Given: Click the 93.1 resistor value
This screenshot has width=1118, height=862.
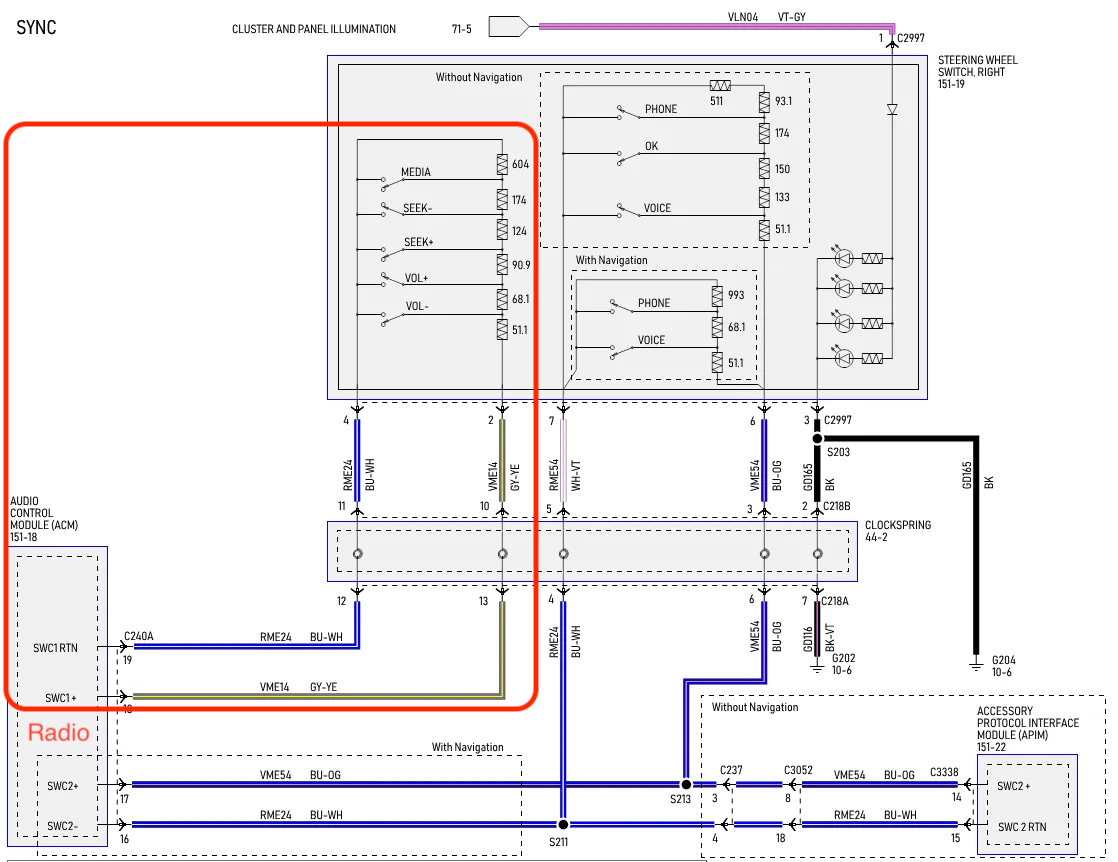Looking at the screenshot, I should click(784, 101).
